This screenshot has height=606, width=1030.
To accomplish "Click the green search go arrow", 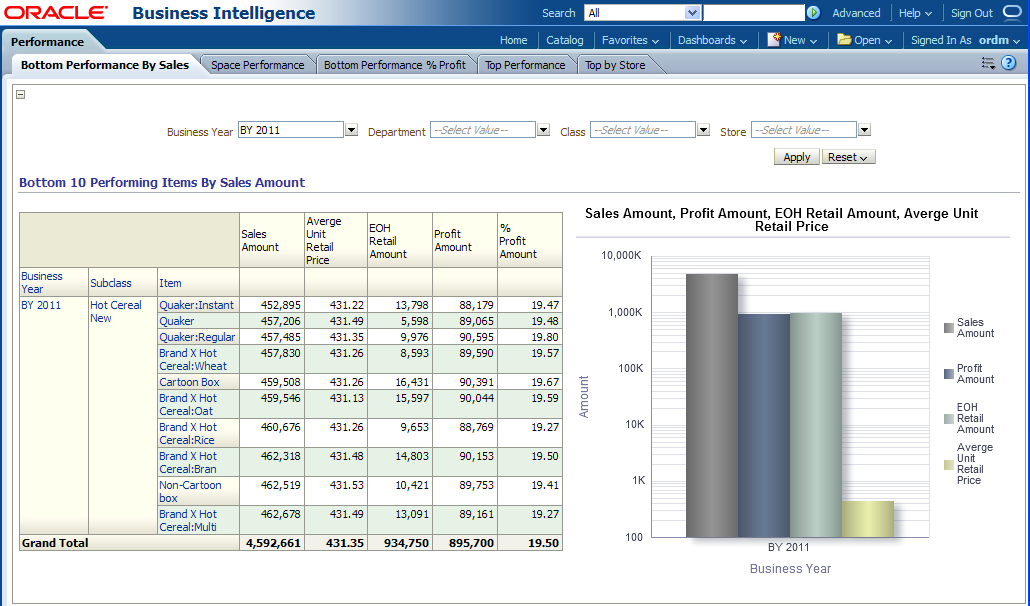I will (x=813, y=13).
